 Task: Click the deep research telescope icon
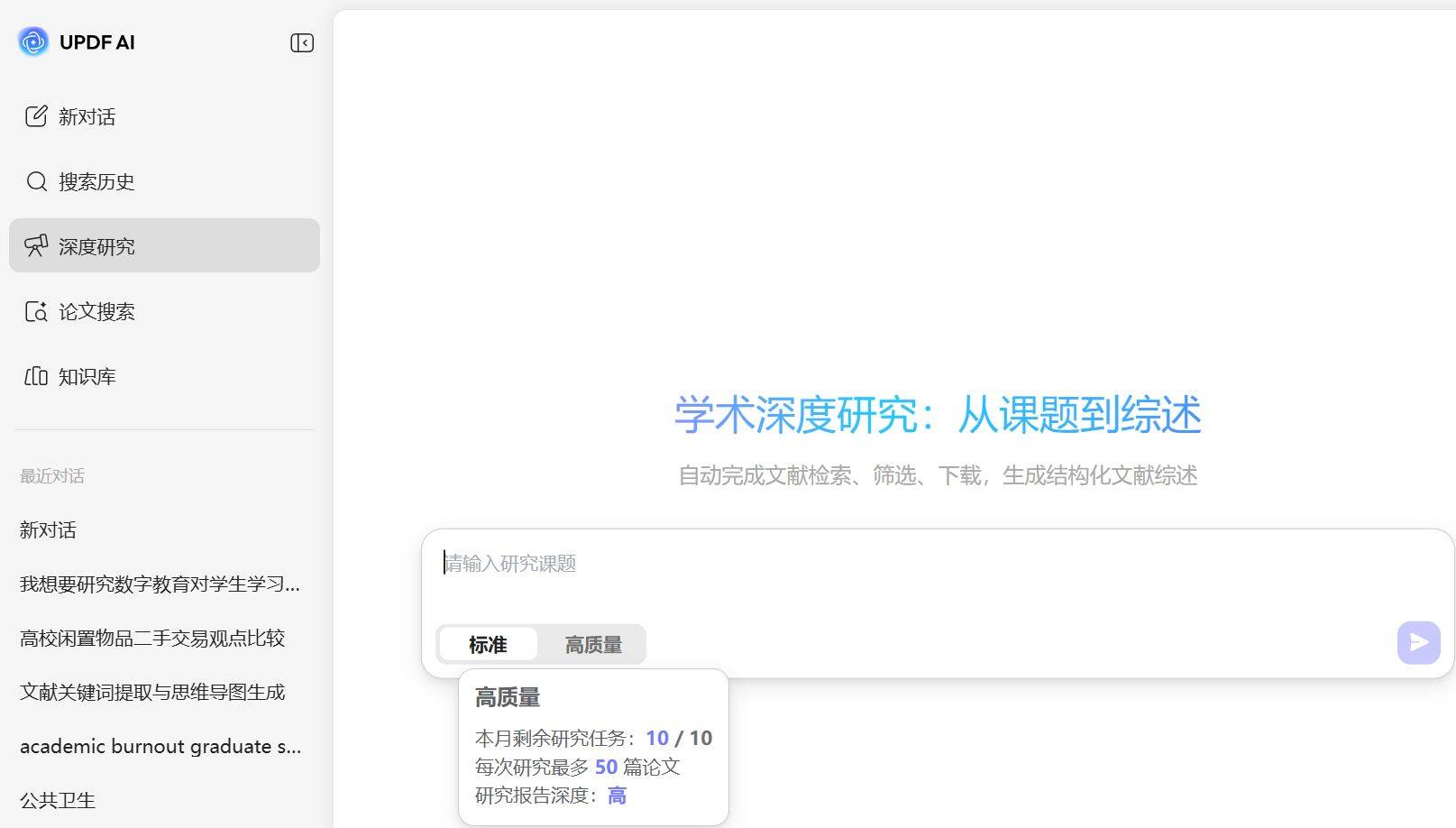click(36, 246)
